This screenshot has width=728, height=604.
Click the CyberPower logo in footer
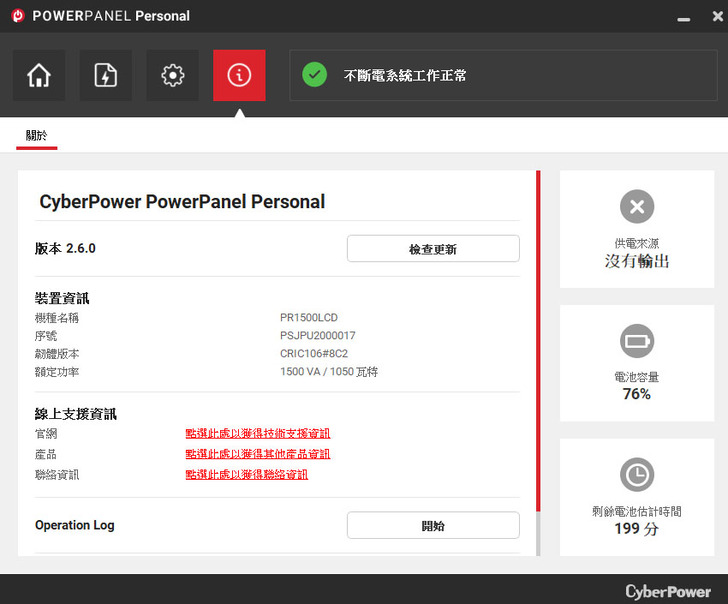point(668,591)
